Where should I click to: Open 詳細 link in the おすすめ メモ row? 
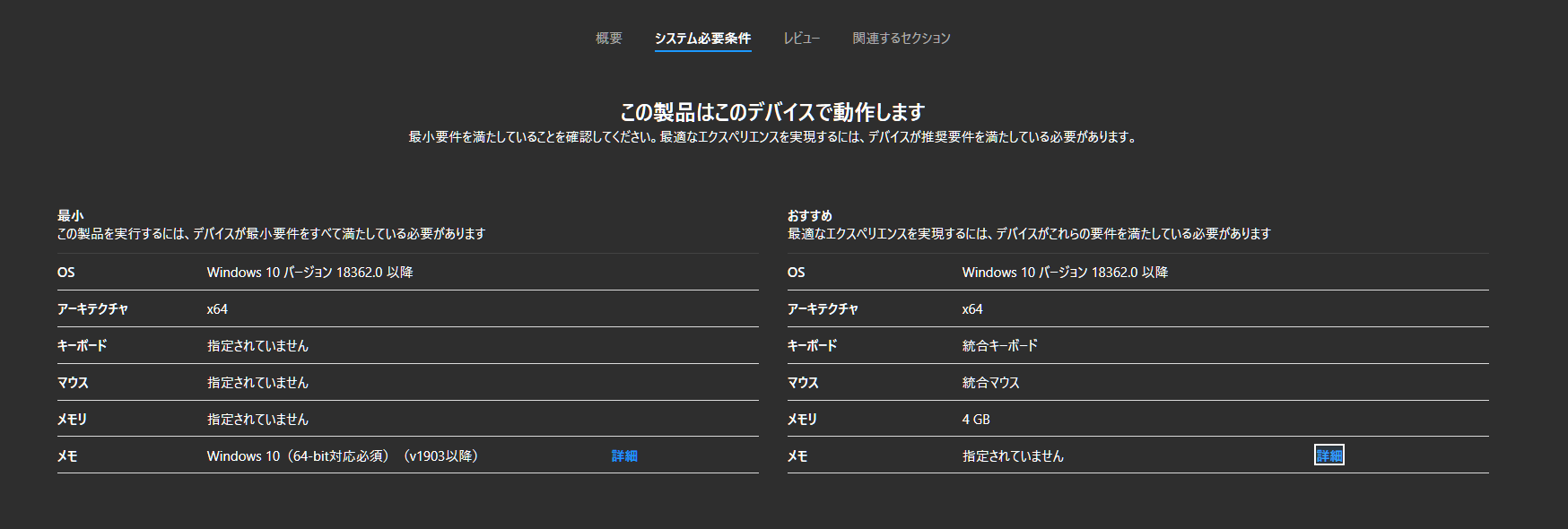tap(1328, 455)
